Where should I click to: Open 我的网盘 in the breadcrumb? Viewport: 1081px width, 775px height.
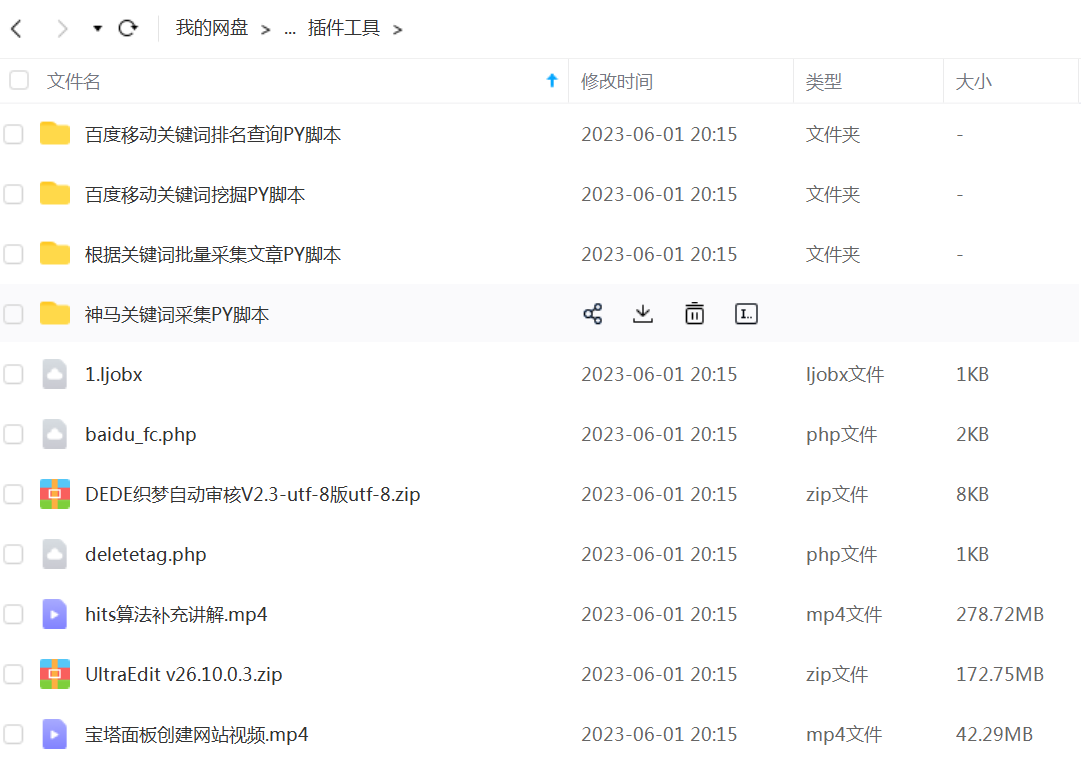coord(212,28)
